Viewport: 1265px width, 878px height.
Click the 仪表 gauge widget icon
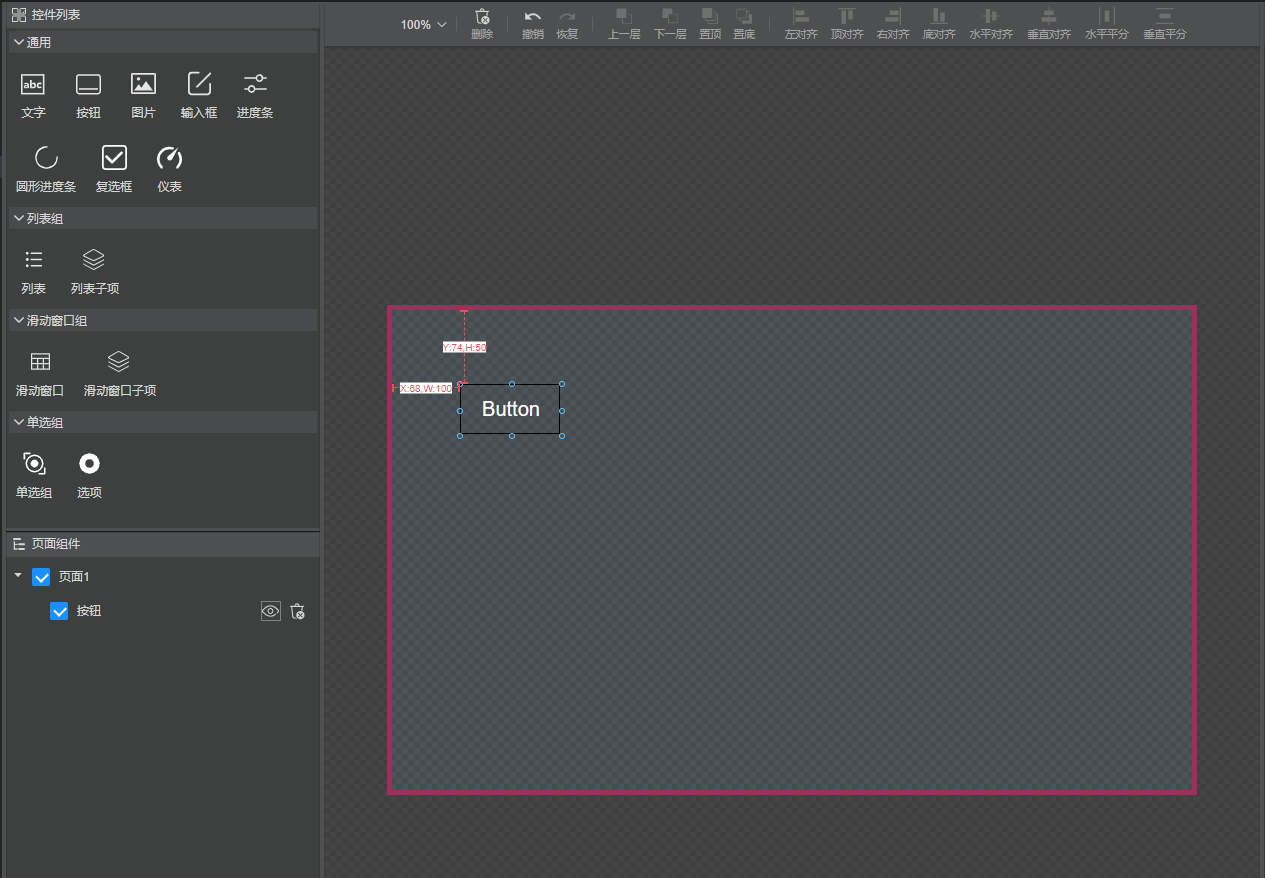click(170, 158)
